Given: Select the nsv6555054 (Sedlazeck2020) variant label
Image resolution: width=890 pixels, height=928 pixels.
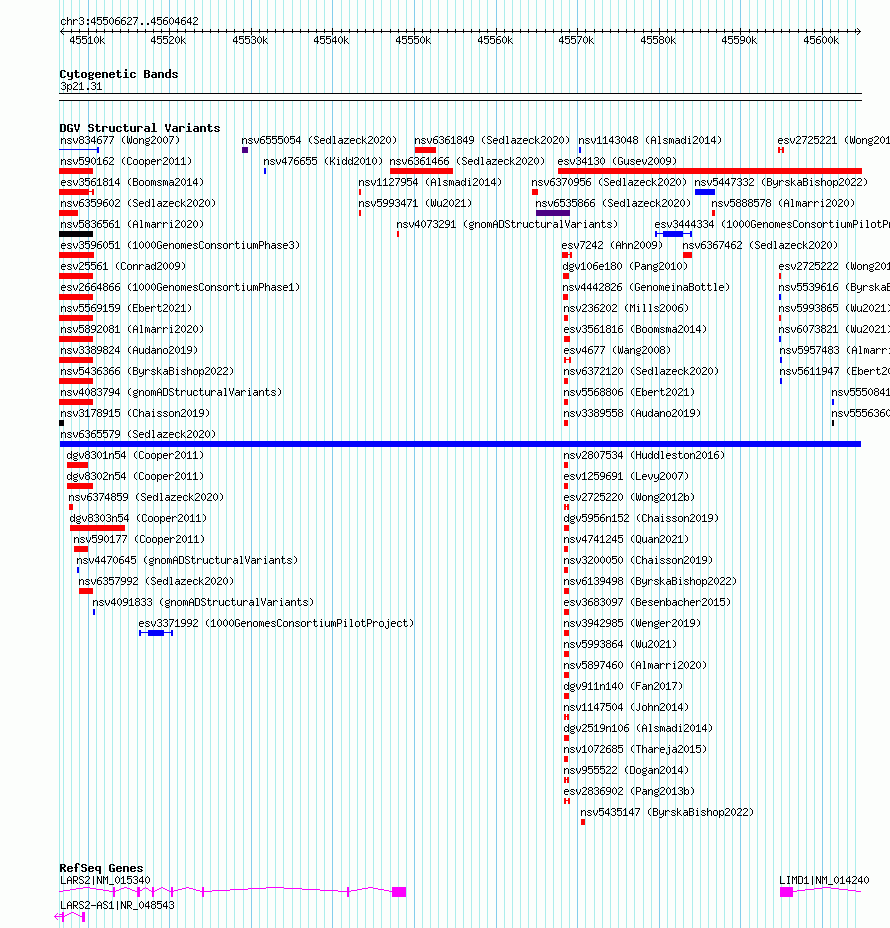Looking at the screenshot, I should [x=319, y=140].
